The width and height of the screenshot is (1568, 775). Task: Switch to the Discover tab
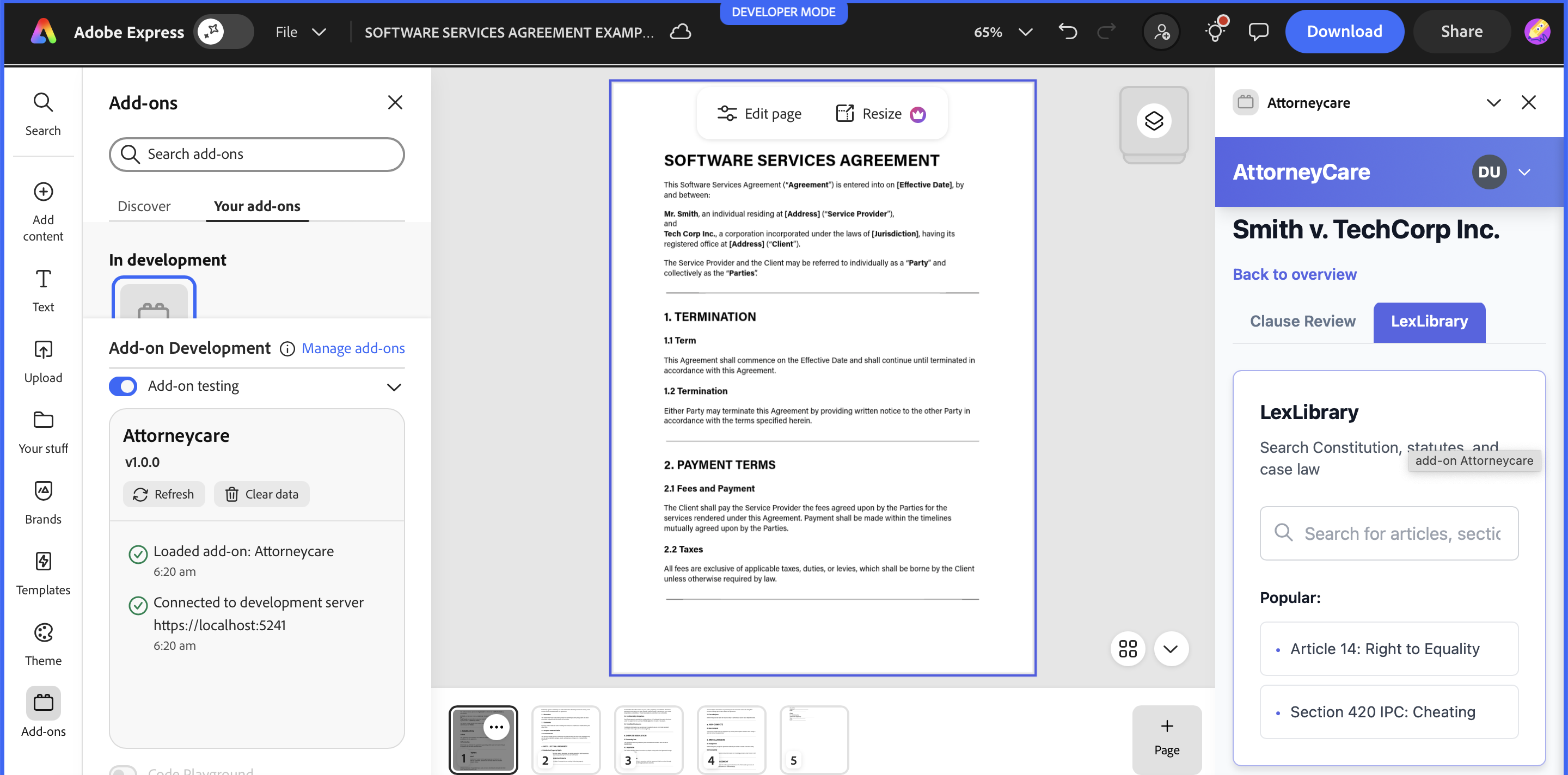(x=144, y=206)
